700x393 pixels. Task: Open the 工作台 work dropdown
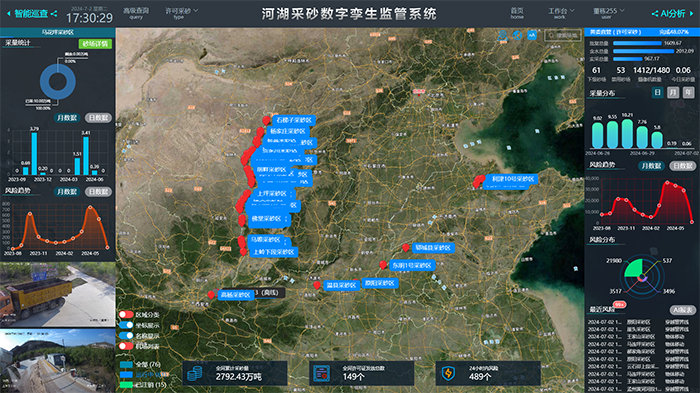coord(561,13)
